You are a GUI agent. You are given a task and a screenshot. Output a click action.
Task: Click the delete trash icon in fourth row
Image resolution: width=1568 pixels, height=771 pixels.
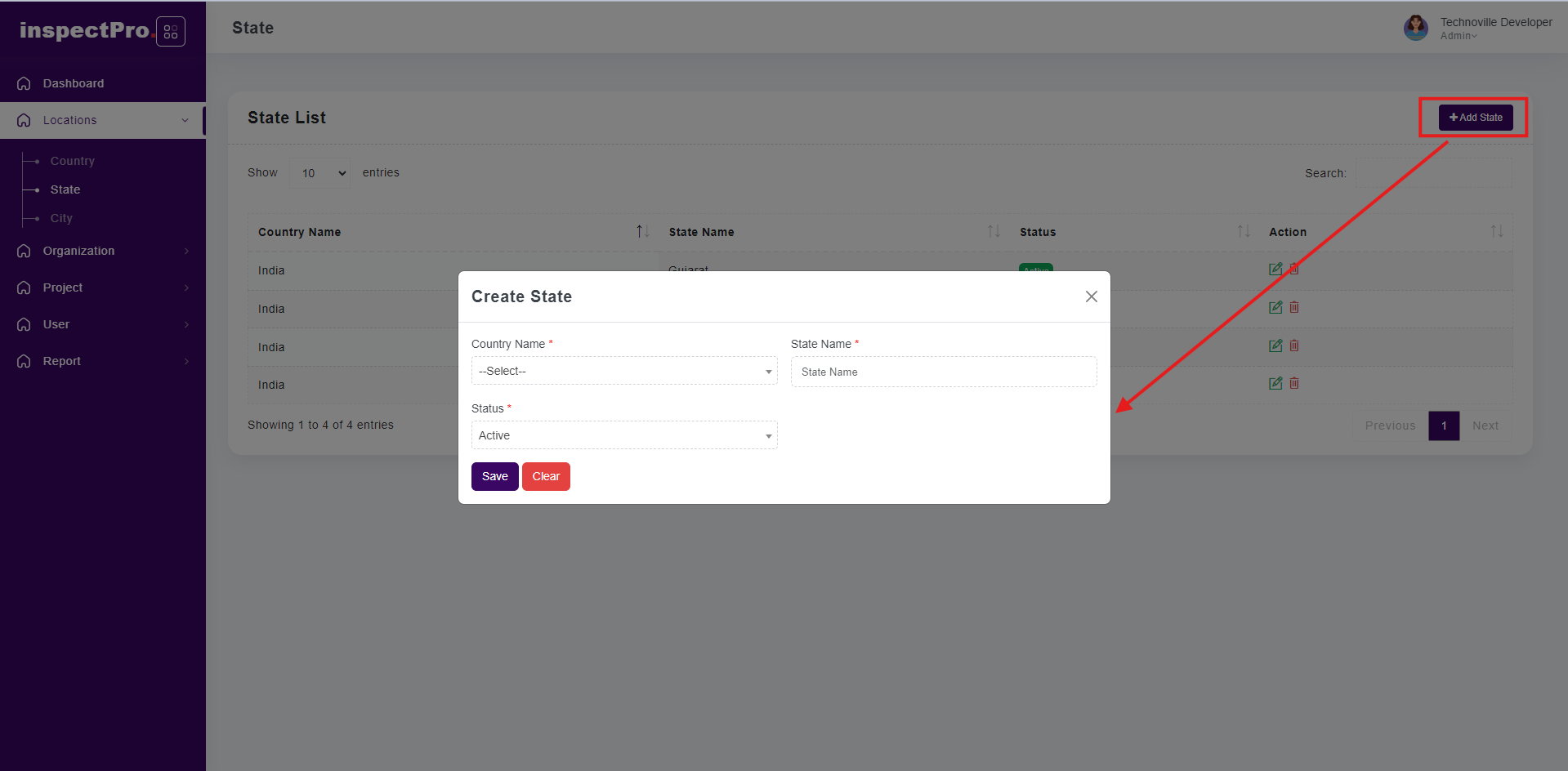(1294, 383)
